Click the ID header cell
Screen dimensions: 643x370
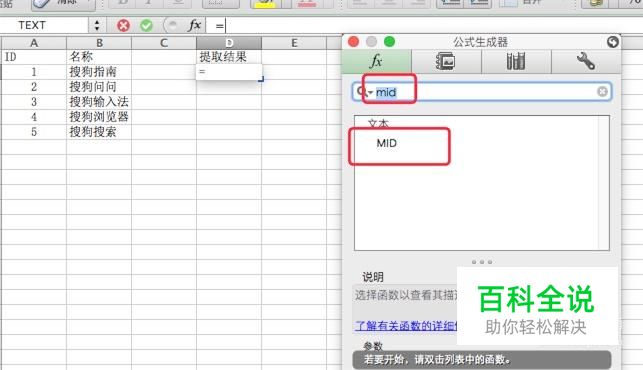pos(34,57)
